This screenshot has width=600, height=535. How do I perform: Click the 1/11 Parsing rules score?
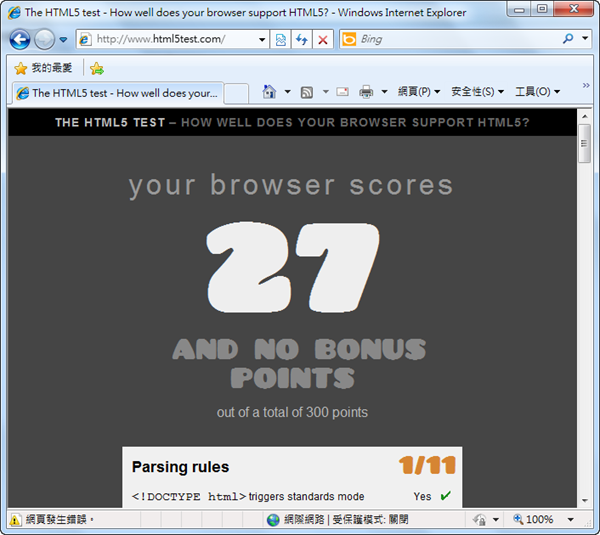[x=427, y=465]
